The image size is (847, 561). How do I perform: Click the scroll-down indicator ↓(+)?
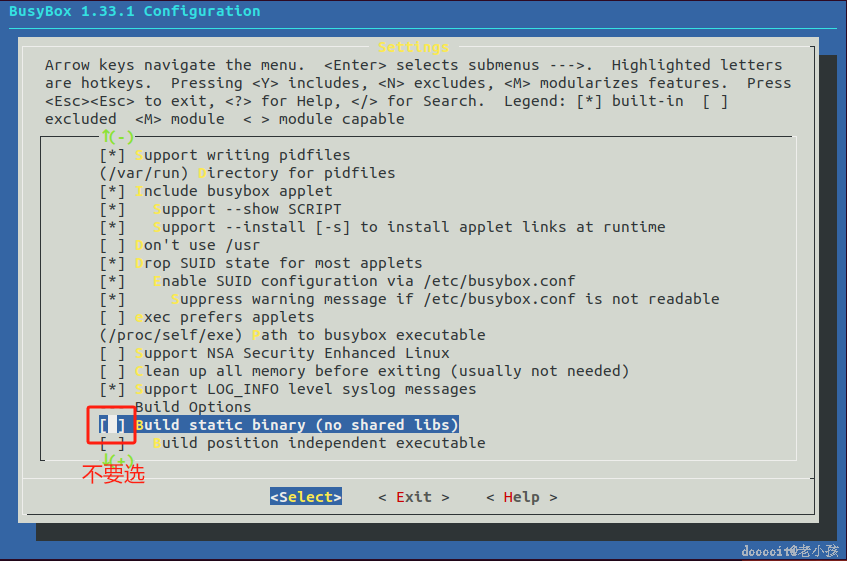(117, 459)
